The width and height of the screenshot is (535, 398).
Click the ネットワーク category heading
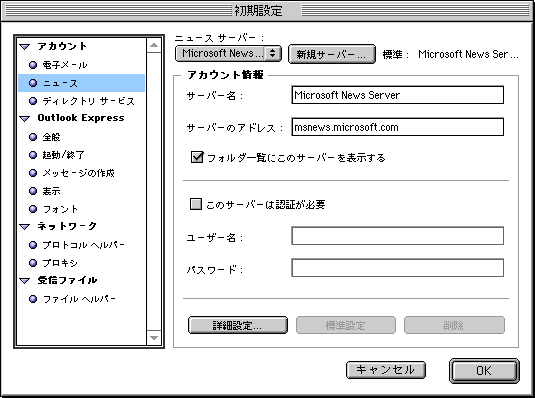pyautogui.click(x=67, y=226)
